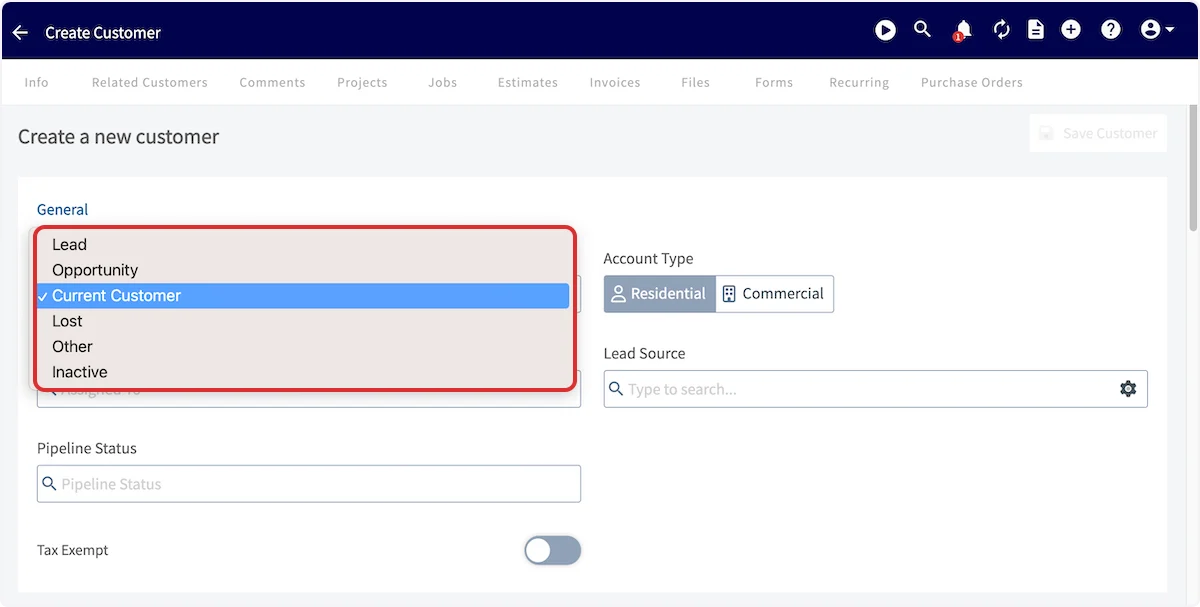Open the Jobs tab
This screenshot has width=1200, height=607.
pos(442,82)
